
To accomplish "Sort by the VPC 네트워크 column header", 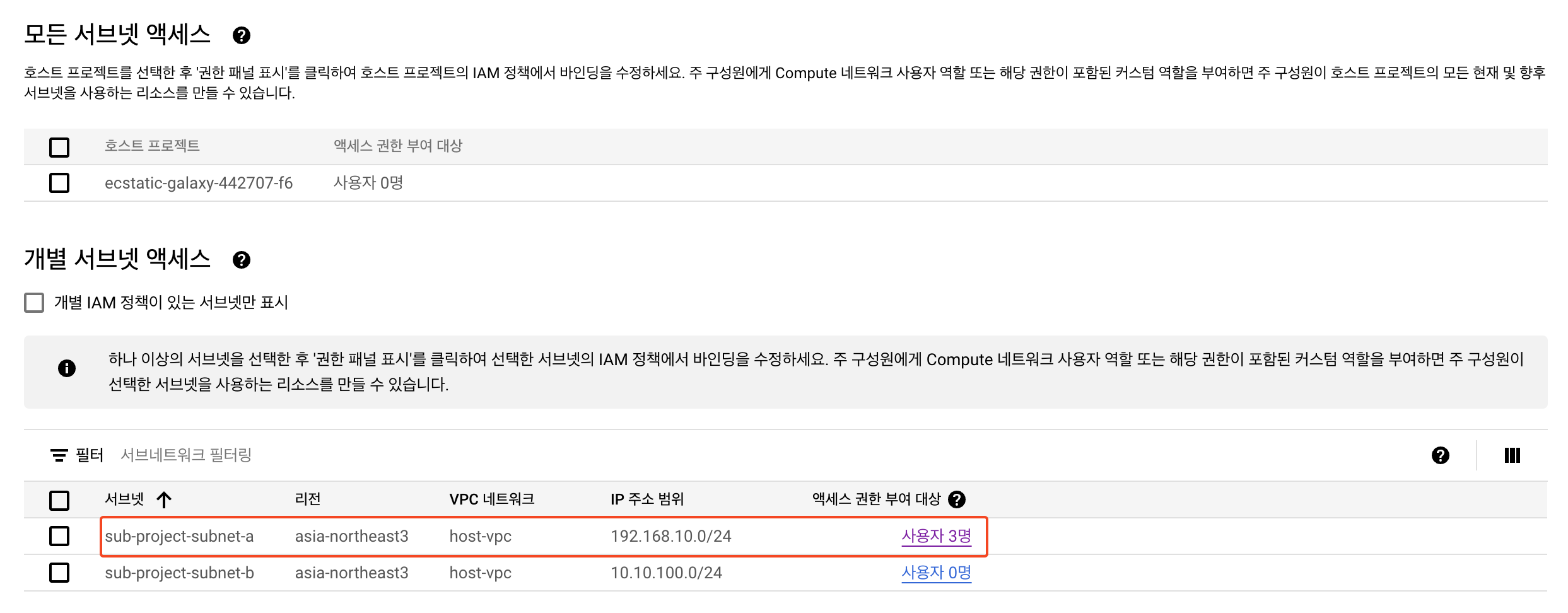I will (491, 499).
